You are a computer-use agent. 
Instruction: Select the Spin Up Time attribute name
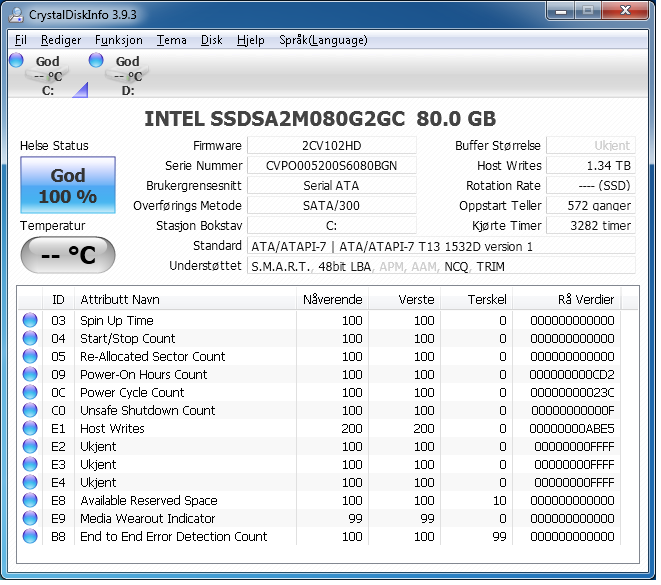coord(117,320)
